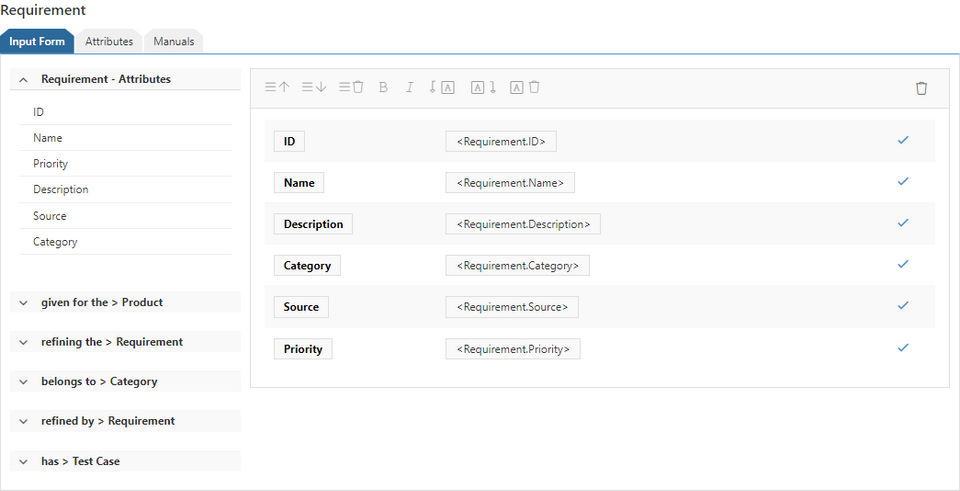
Task: Select the Category label in the form
Action: 307,266
